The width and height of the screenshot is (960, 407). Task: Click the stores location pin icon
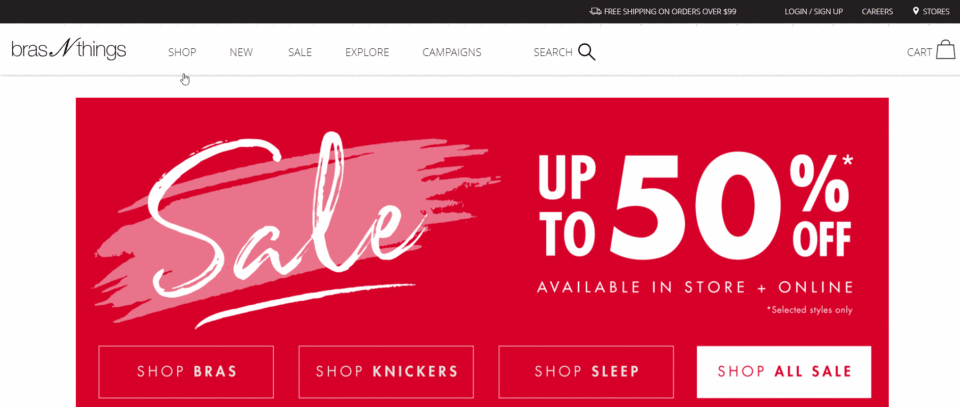coord(916,11)
